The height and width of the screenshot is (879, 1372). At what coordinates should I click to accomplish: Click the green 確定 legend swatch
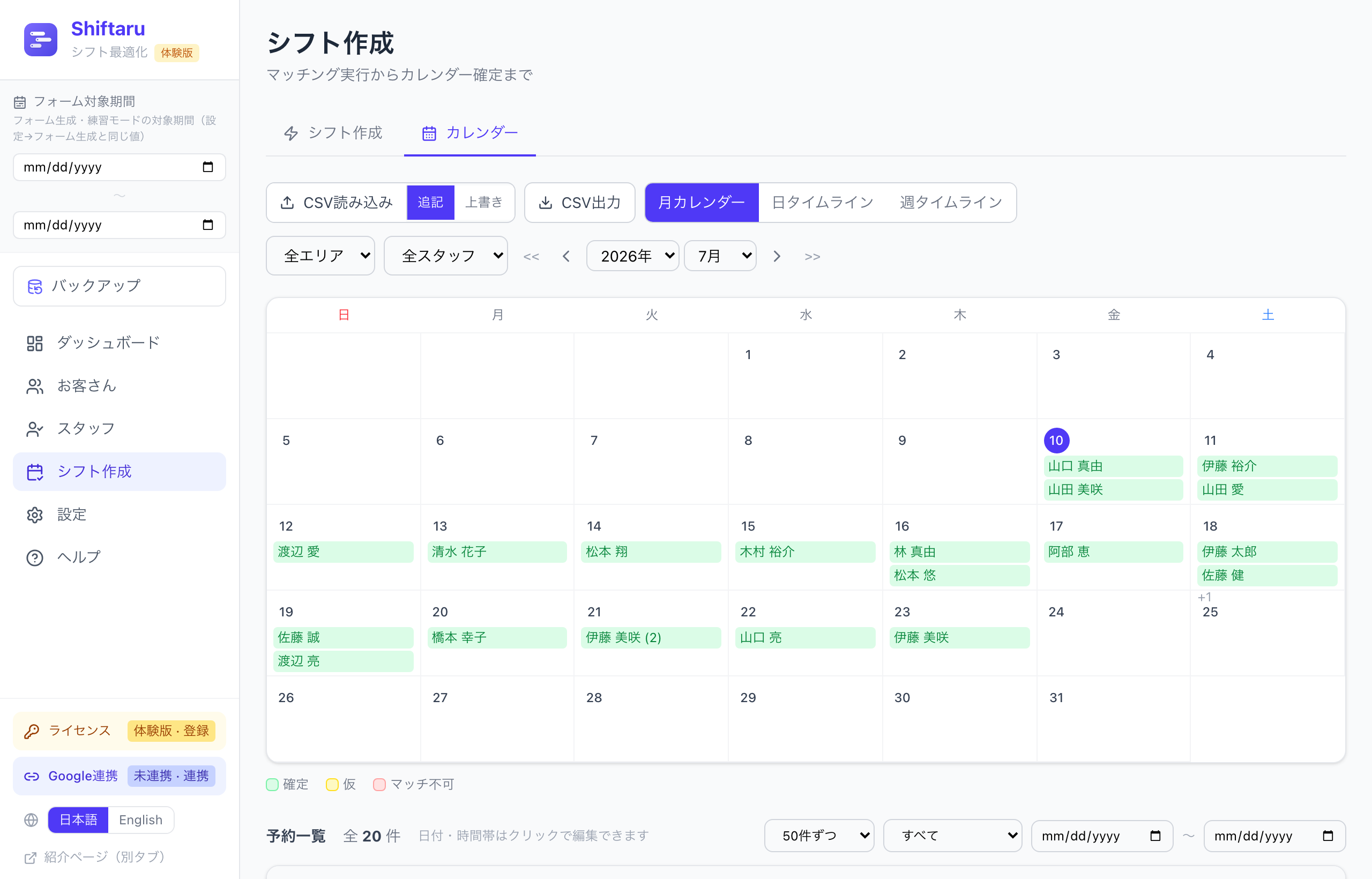272,785
